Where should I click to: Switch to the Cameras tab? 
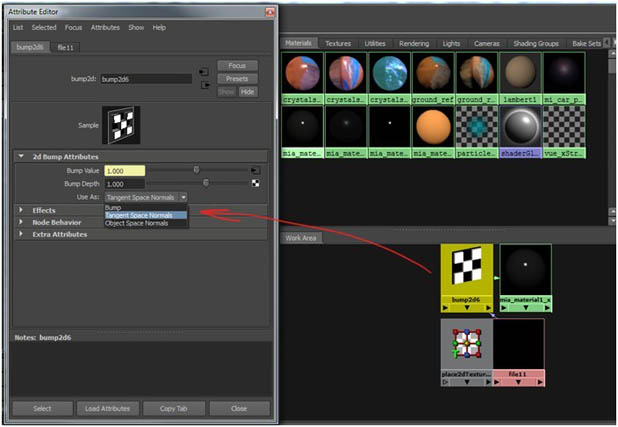pos(487,43)
